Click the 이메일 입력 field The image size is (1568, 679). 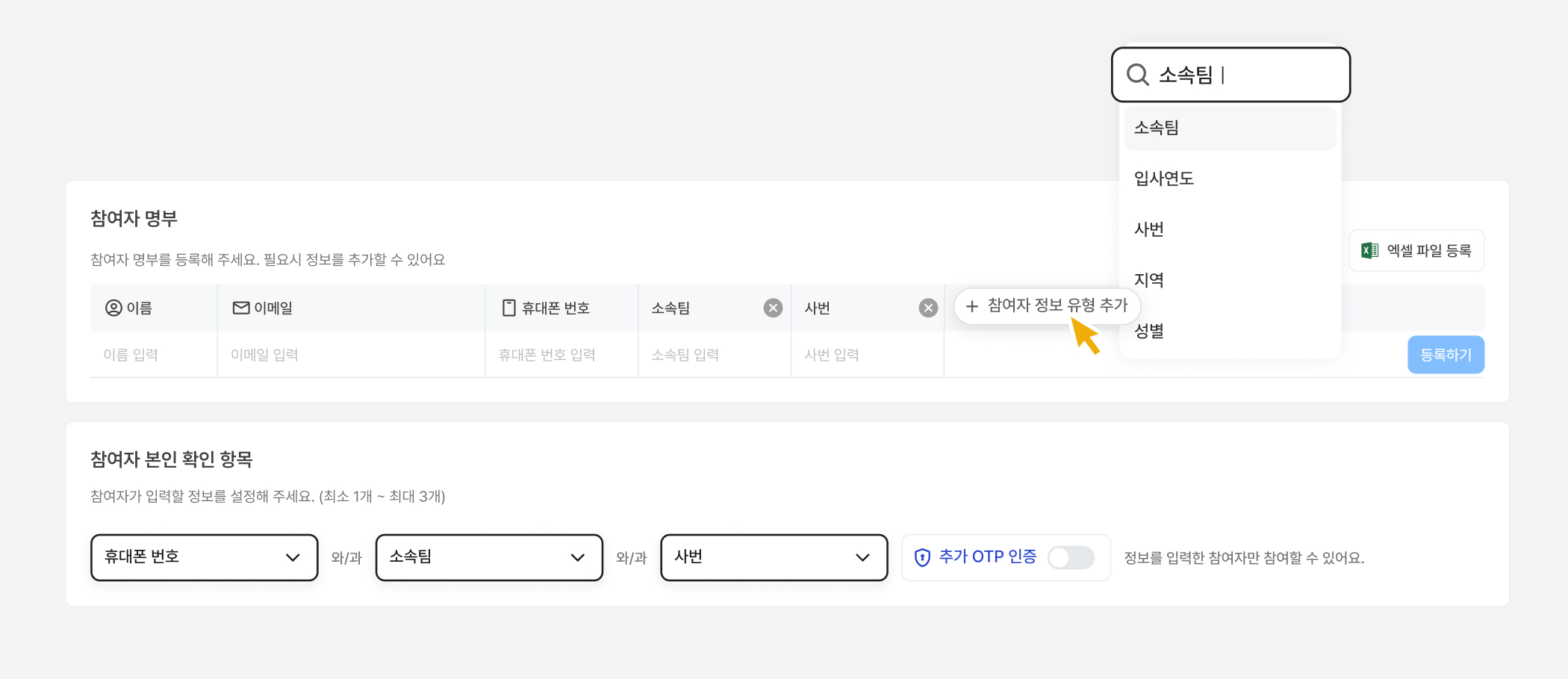coord(351,355)
